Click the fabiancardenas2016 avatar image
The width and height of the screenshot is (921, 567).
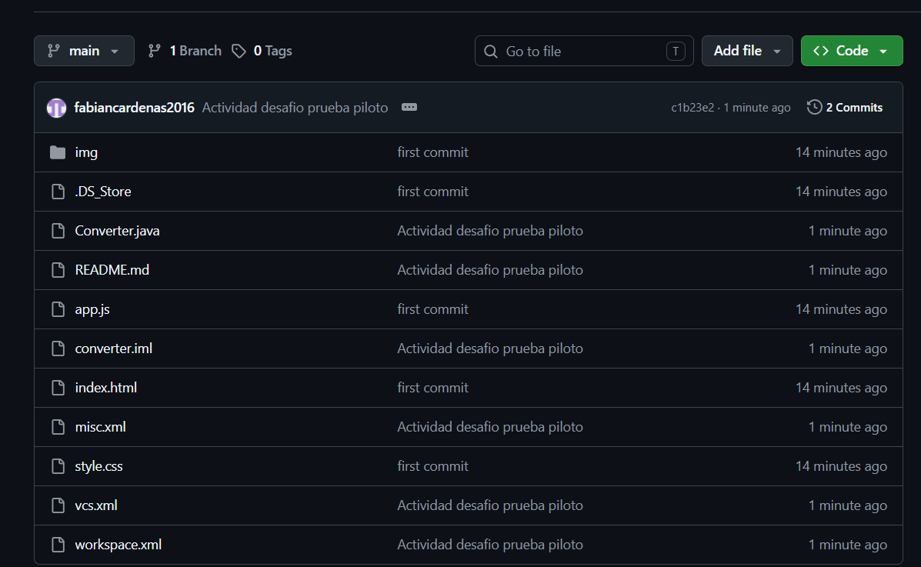(56, 108)
